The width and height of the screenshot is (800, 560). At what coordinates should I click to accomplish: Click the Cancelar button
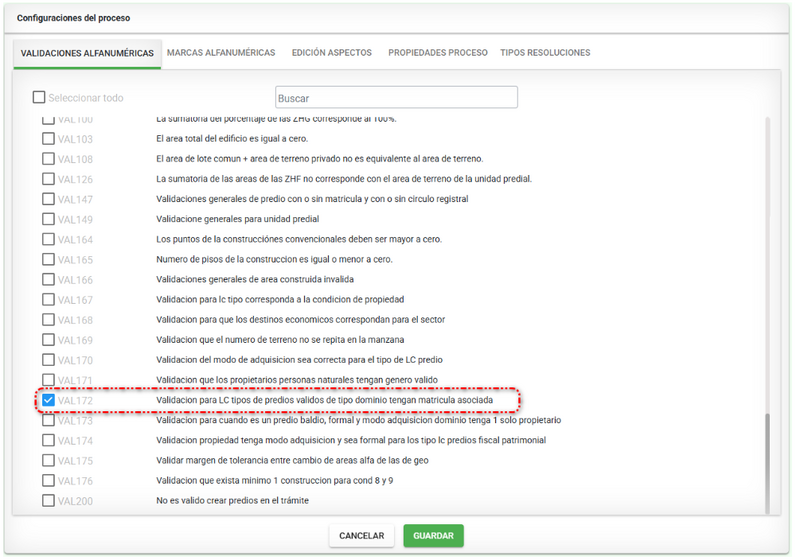pyautogui.click(x=361, y=536)
